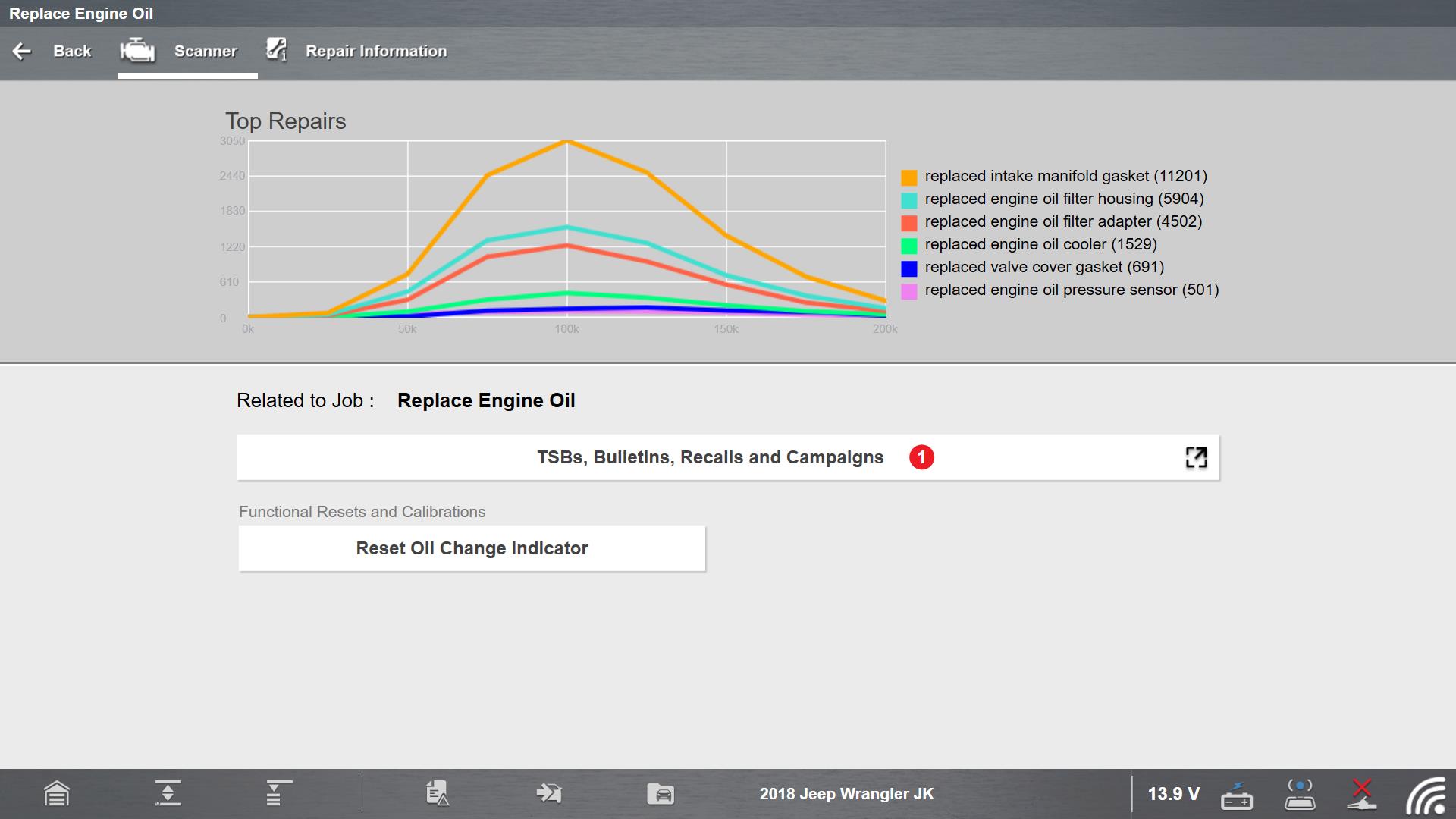The width and height of the screenshot is (1456, 819).
Task: Toggle replaced engine oil cooler legend entry
Action: 1040,244
